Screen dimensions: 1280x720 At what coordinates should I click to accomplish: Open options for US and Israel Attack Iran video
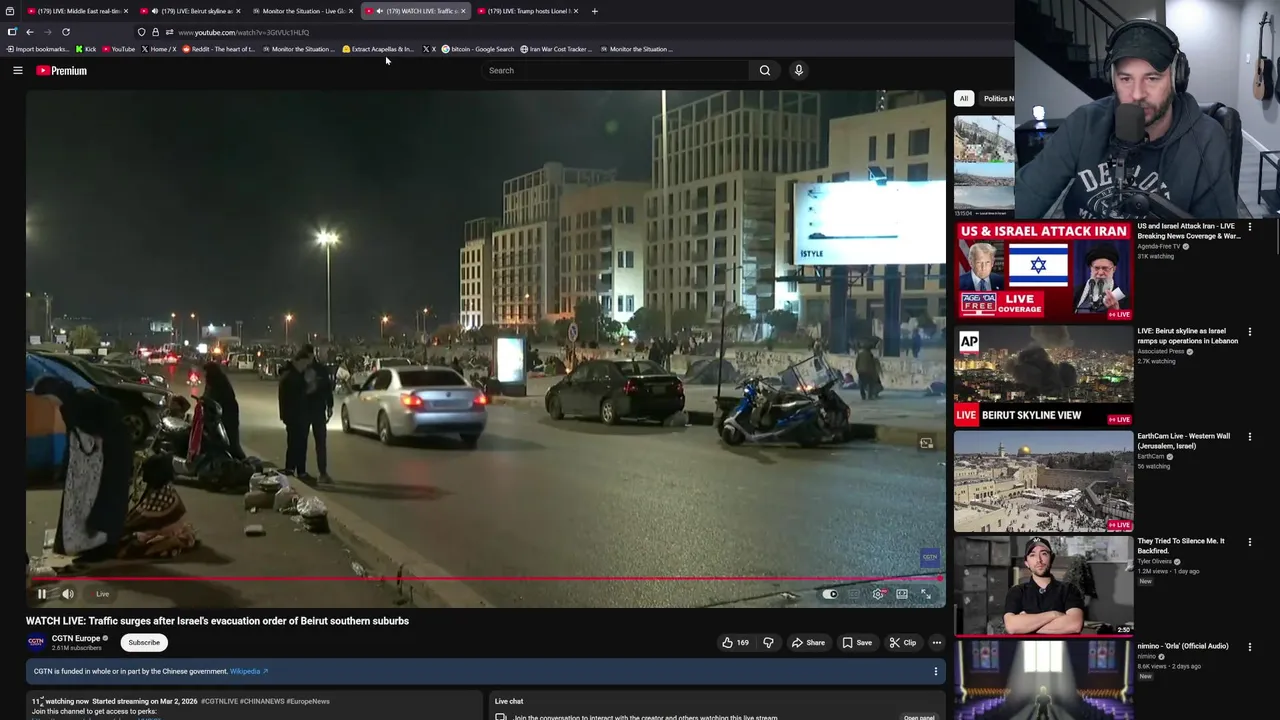(1249, 227)
